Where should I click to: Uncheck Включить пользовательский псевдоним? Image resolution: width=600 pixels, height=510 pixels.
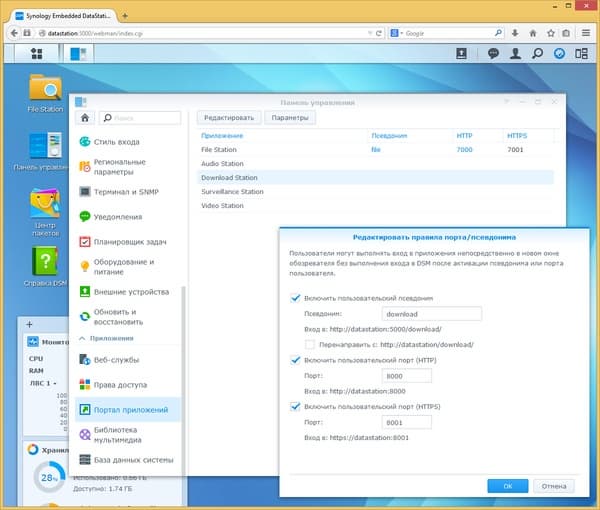pos(295,298)
